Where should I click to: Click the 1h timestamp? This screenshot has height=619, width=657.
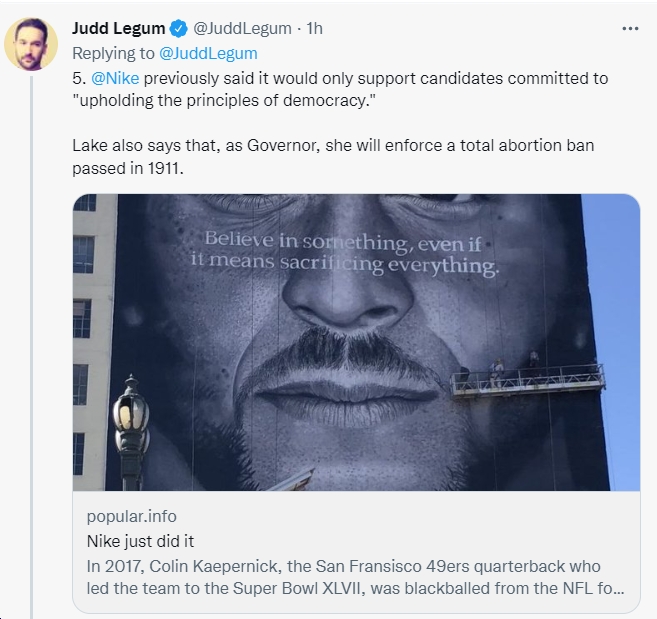pyautogui.click(x=314, y=28)
